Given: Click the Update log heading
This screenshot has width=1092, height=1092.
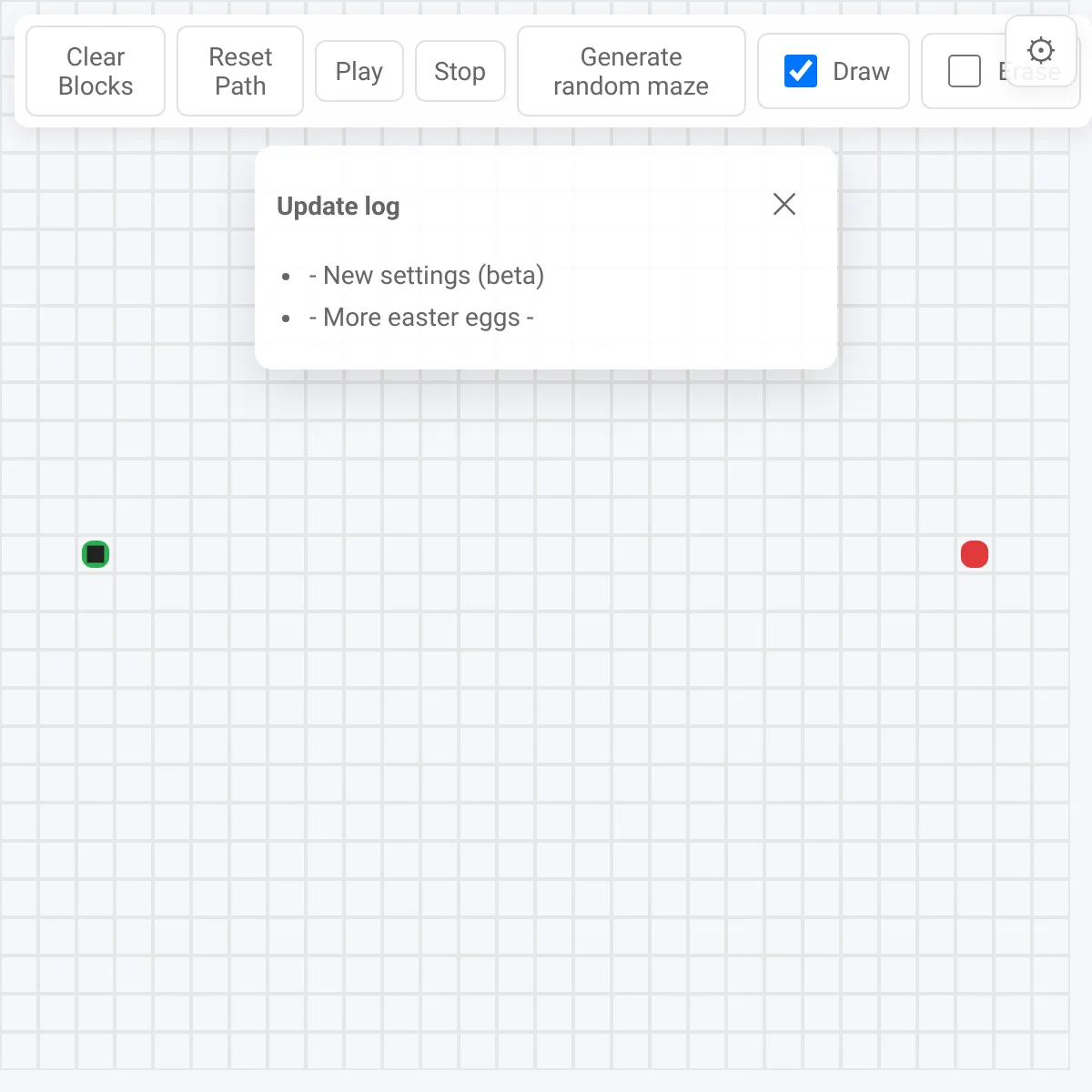Looking at the screenshot, I should pyautogui.click(x=338, y=207).
